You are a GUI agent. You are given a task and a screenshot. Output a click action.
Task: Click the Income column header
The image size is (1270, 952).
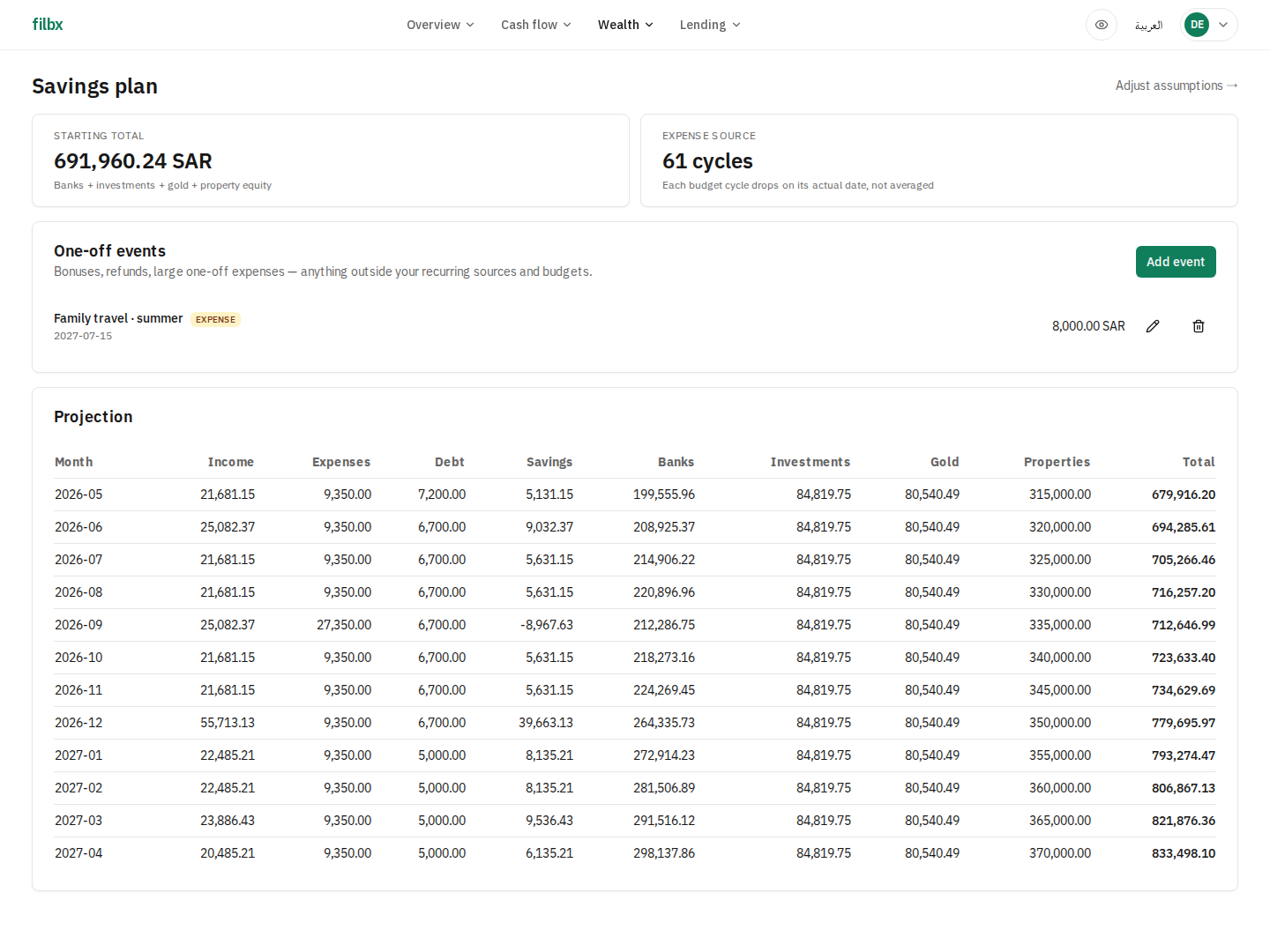[231, 462]
